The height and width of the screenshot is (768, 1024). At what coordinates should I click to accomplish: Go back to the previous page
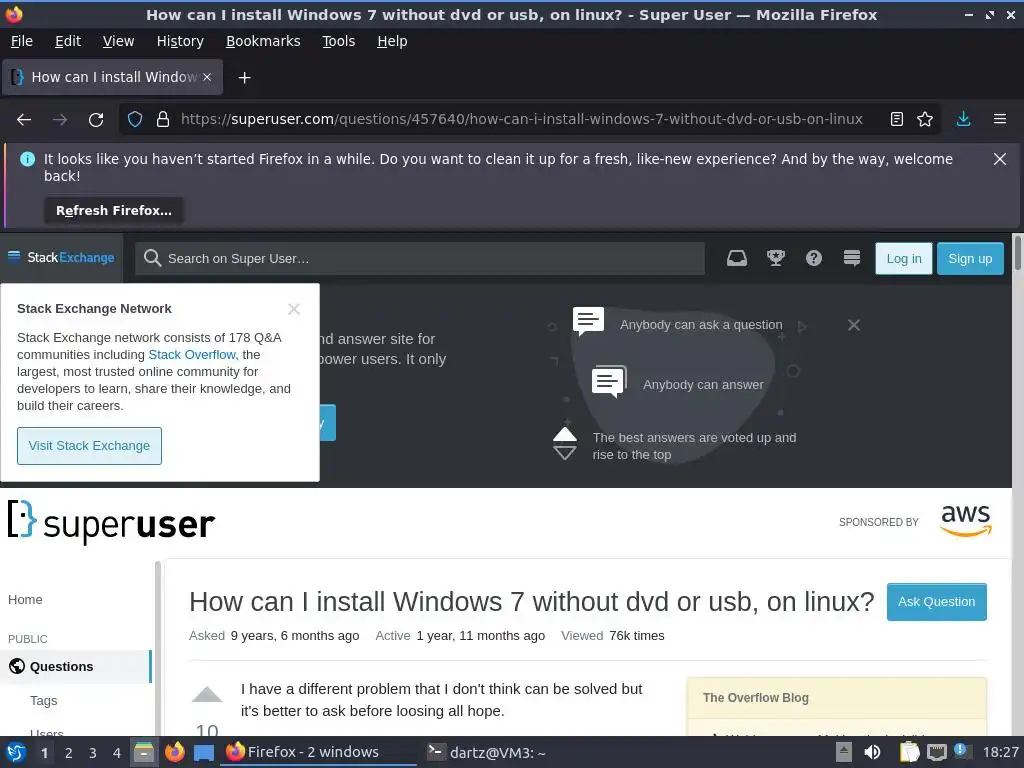[x=24, y=120]
